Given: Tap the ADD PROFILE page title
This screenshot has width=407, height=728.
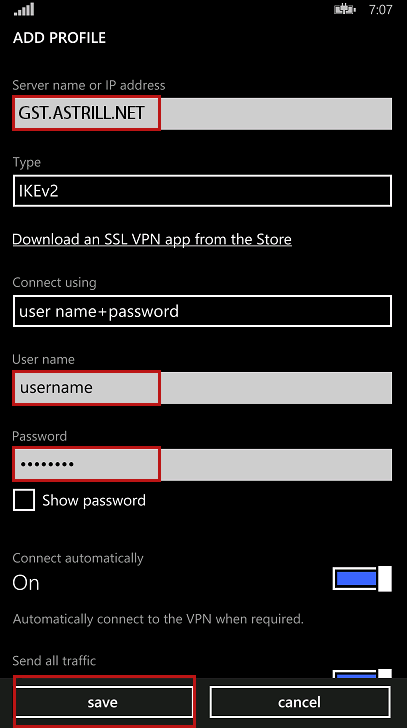Looking at the screenshot, I should (59, 38).
